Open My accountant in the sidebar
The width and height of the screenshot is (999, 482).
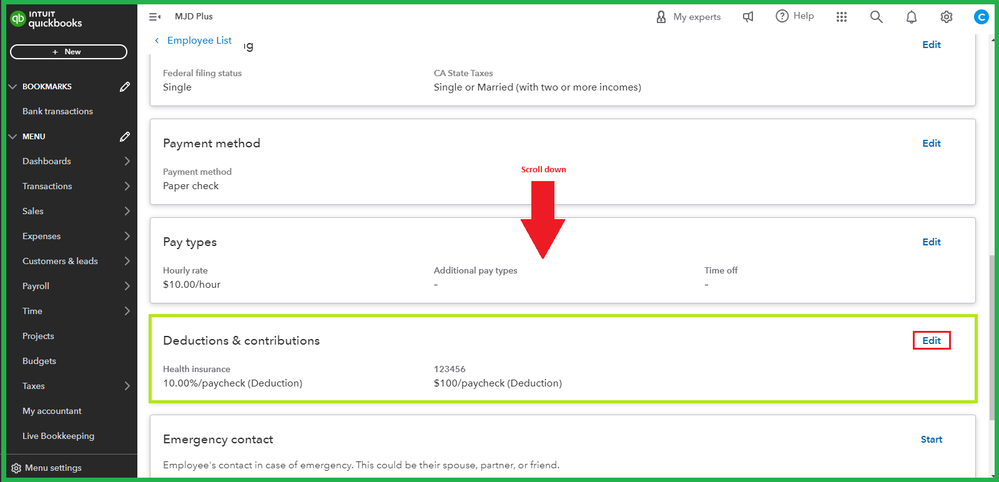point(52,411)
